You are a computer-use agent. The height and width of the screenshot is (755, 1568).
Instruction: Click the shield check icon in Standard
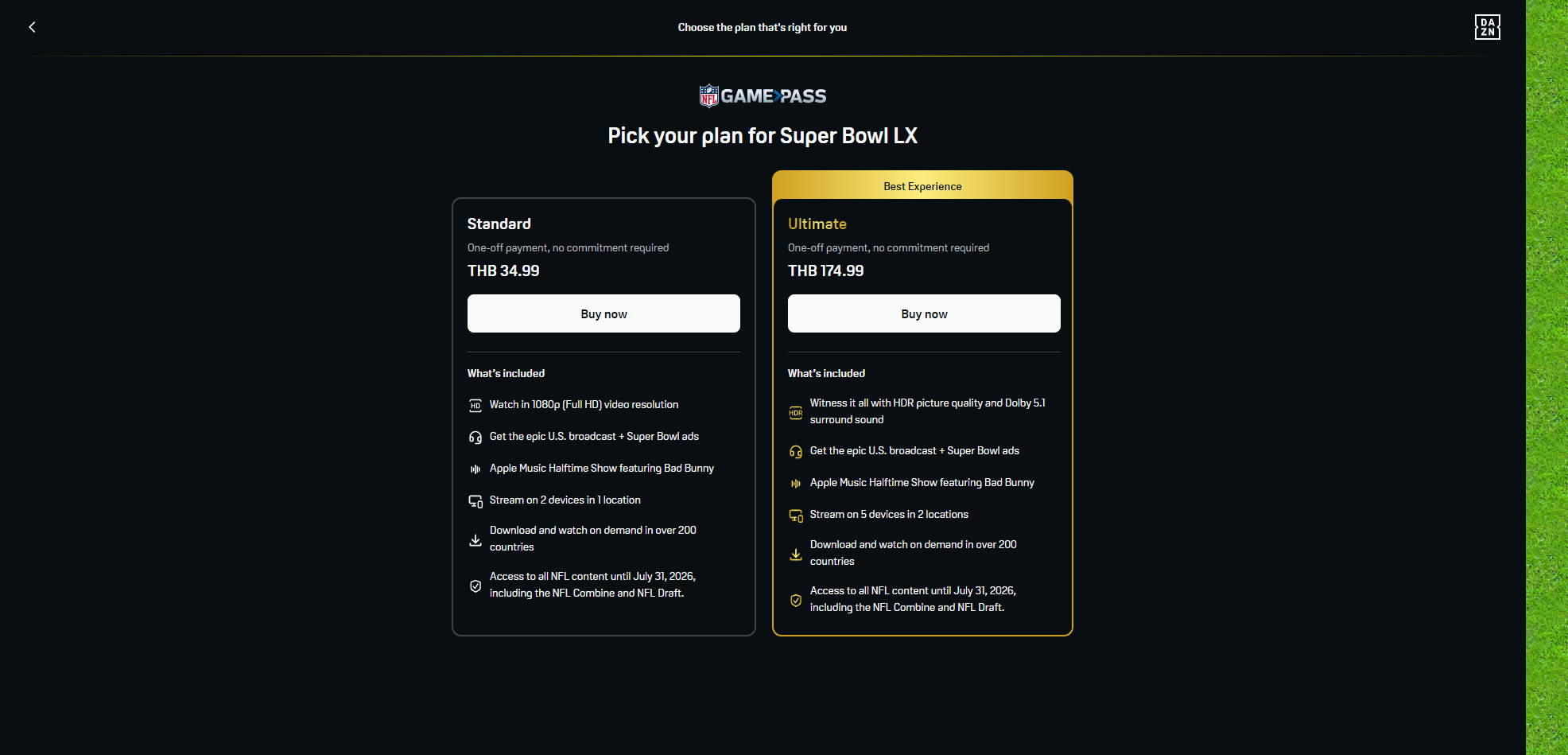click(475, 586)
